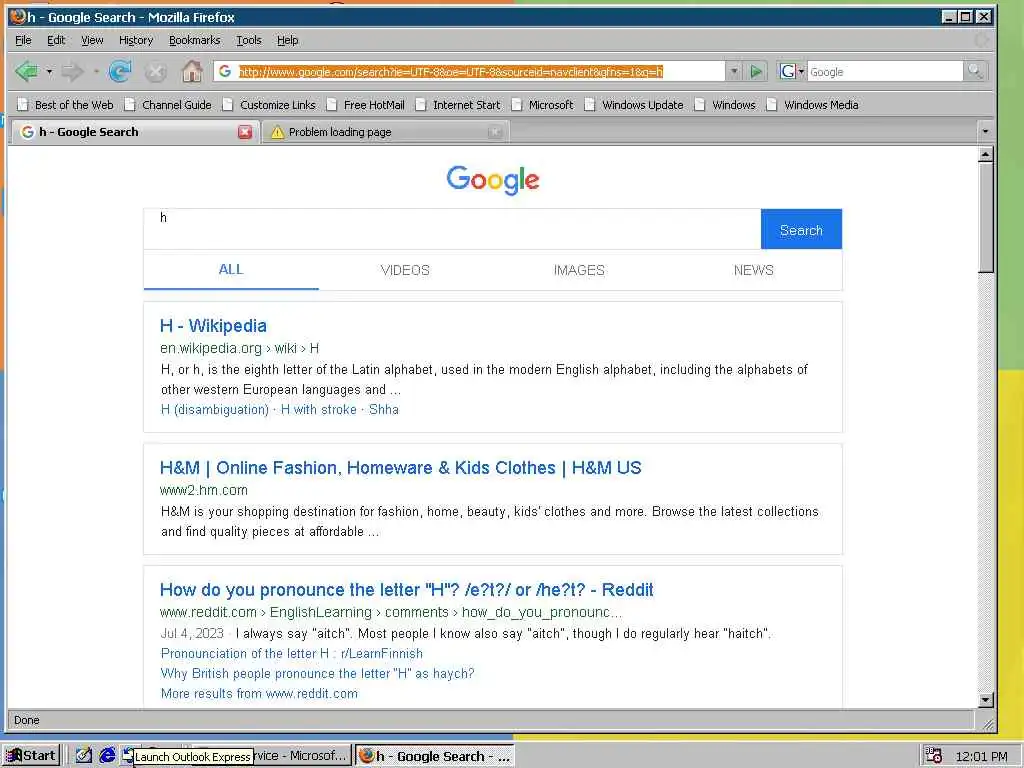This screenshot has height=768, width=1024.
Task: Open the 'Microsoft' bookmark
Action: (x=543, y=104)
